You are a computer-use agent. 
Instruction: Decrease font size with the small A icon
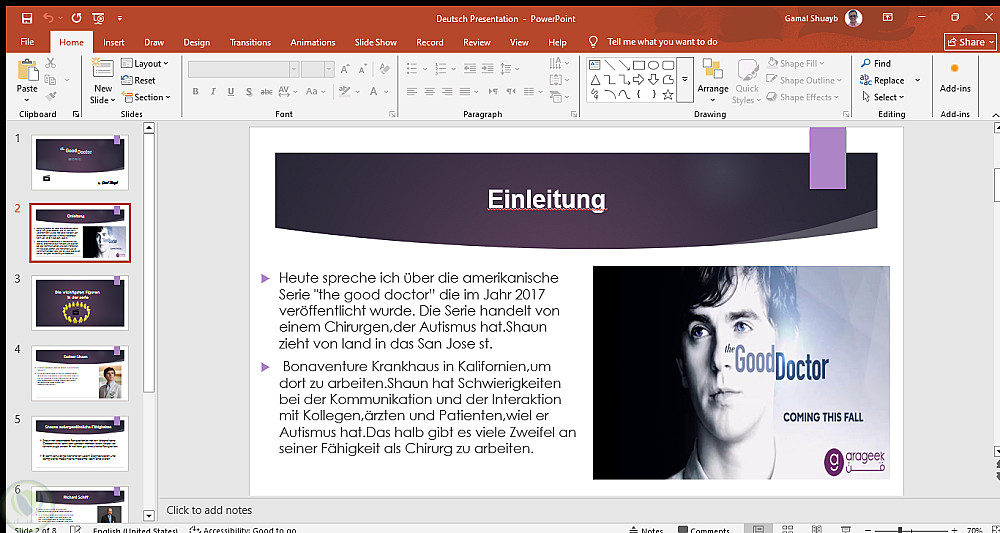364,69
